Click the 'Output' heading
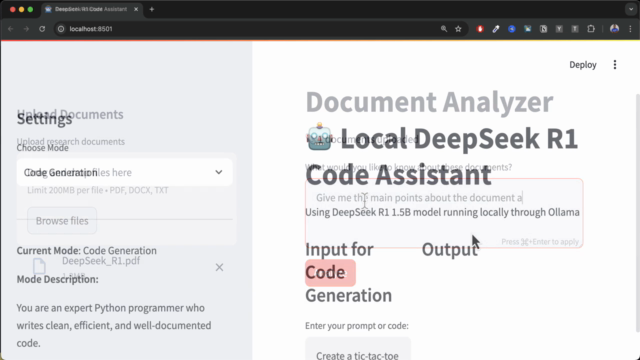Viewport: 640px width, 360px height. click(450, 249)
